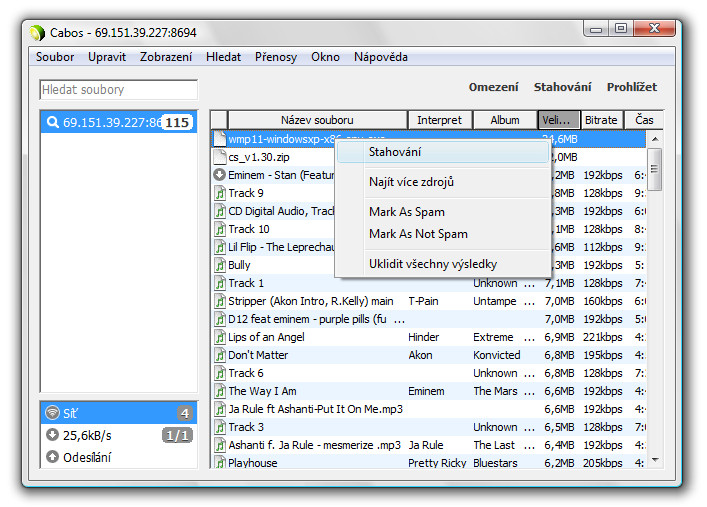Click the music icon of Track 9

(220, 193)
